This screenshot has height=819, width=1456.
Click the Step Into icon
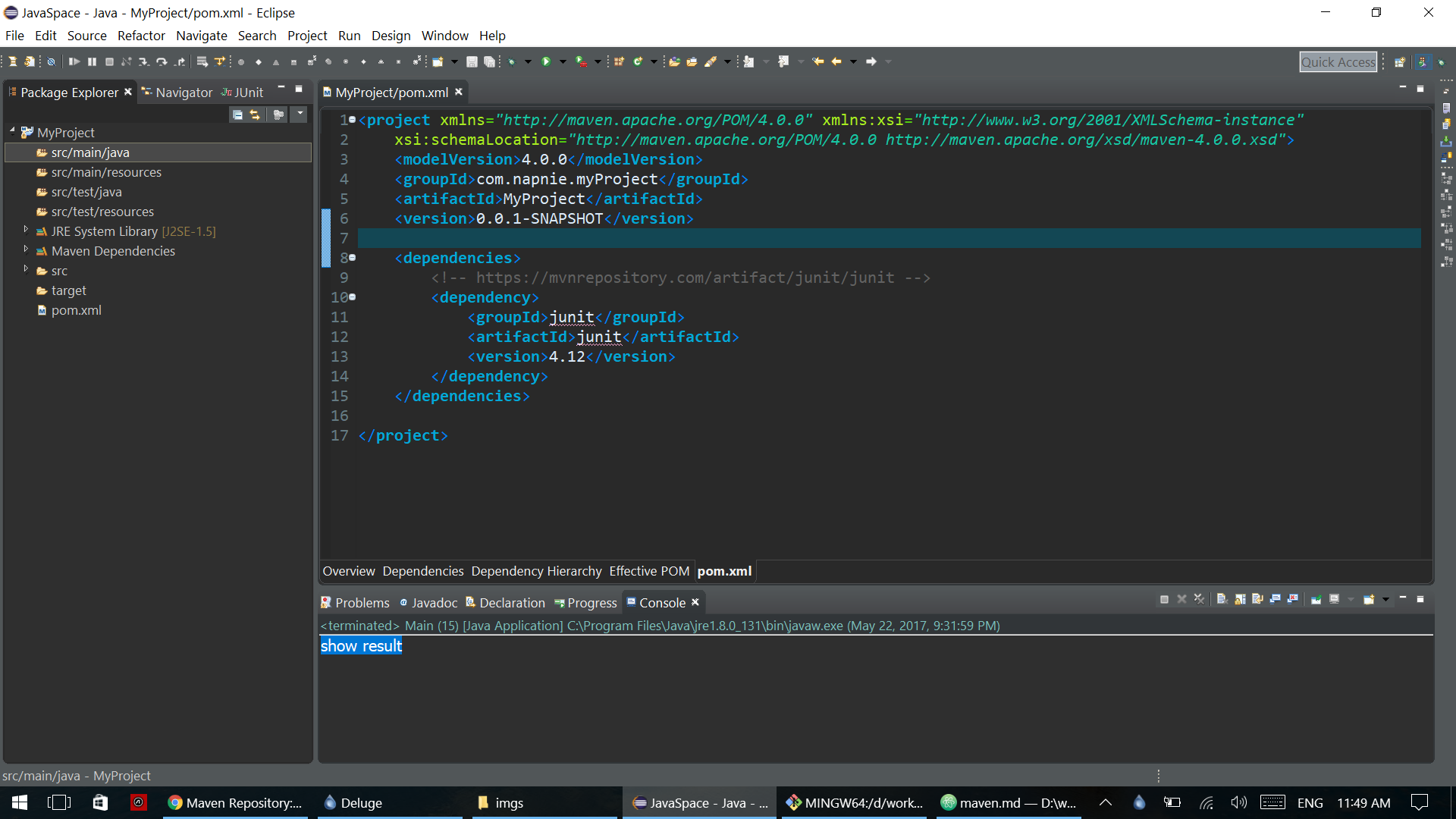[x=143, y=61]
